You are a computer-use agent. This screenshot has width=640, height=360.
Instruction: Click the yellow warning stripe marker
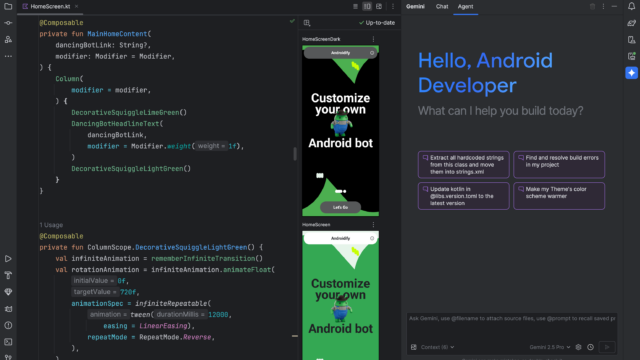pos(295,336)
